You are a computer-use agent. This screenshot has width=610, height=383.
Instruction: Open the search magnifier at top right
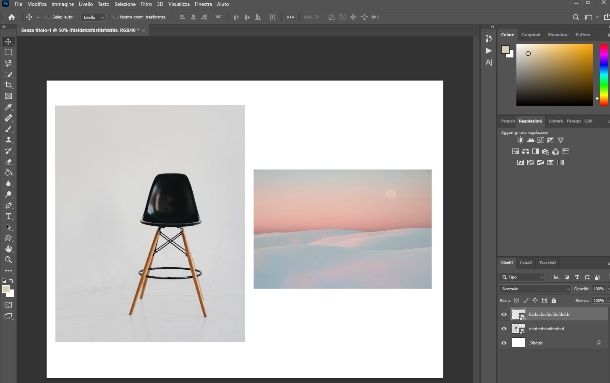(x=576, y=17)
